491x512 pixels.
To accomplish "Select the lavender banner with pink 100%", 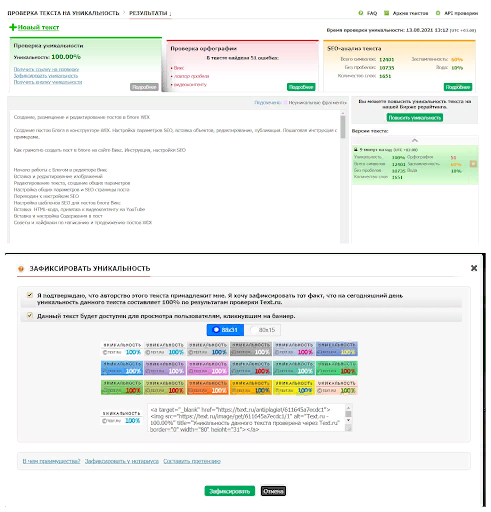I will (x=294, y=349).
